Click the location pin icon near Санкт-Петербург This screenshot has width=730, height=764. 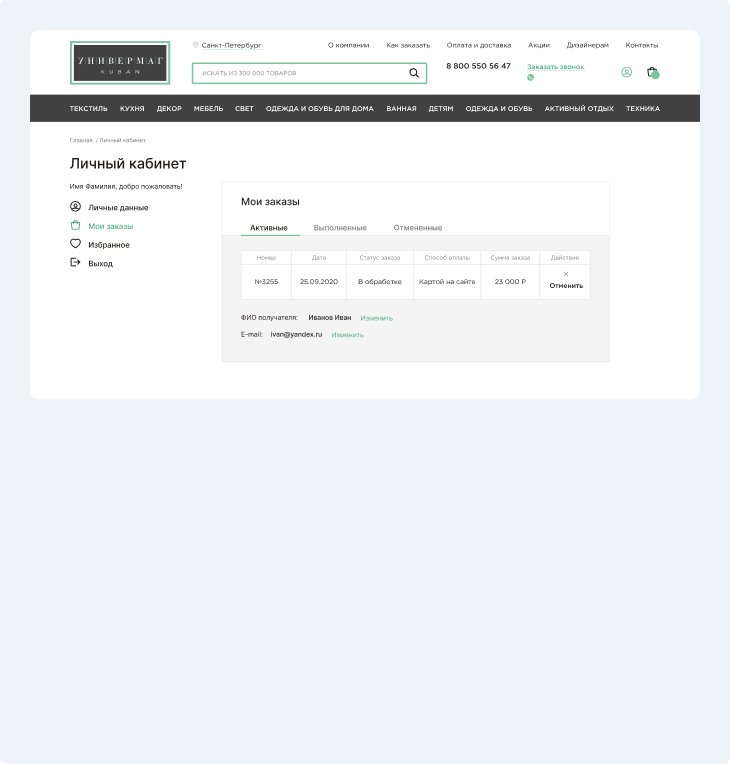click(x=195, y=45)
